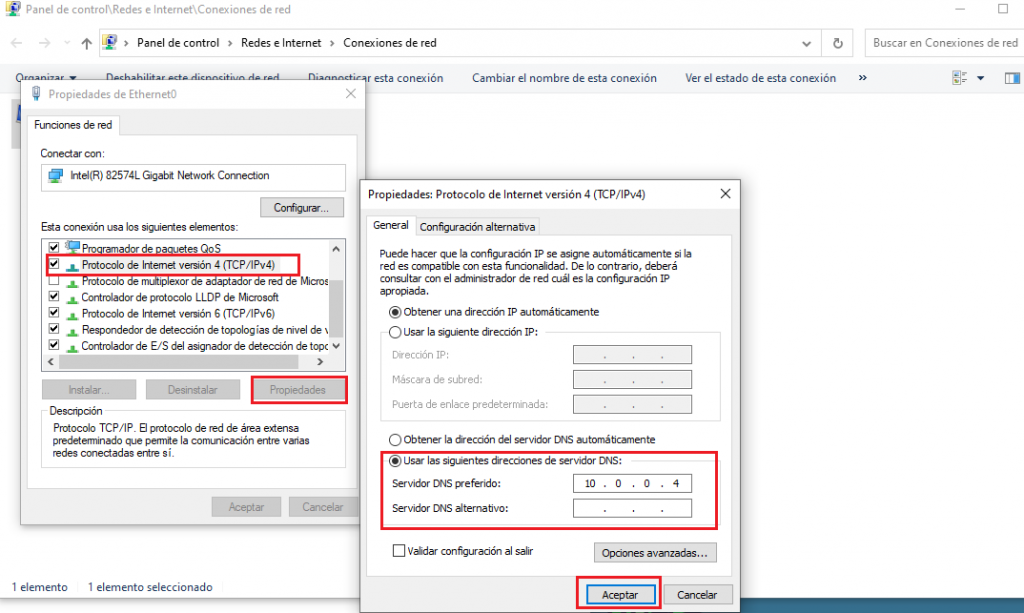Click the Up arrow navigation icon
The height and width of the screenshot is (613, 1024).
(87, 44)
